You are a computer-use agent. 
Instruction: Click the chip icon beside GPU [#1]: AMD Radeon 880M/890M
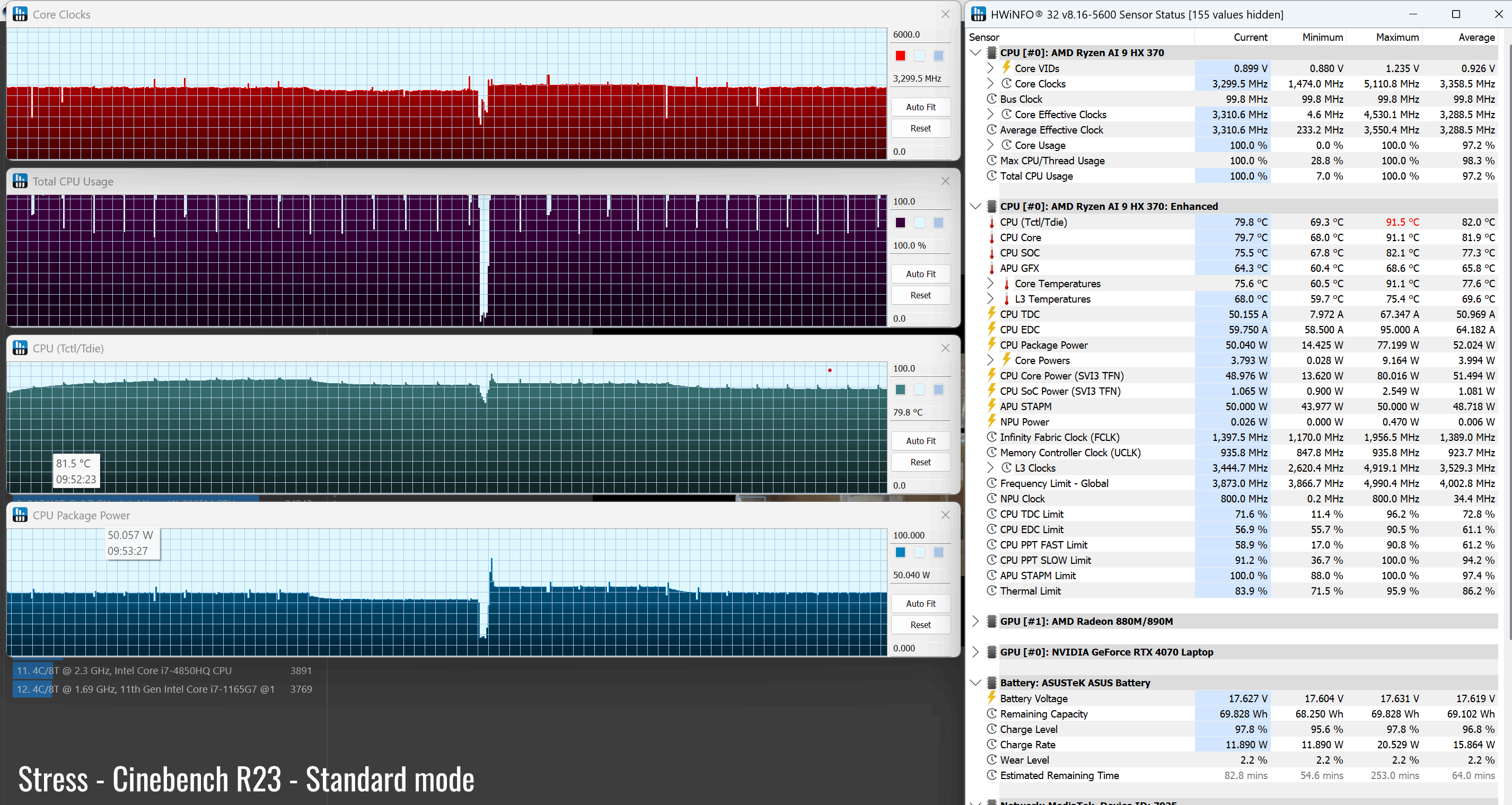coord(992,621)
